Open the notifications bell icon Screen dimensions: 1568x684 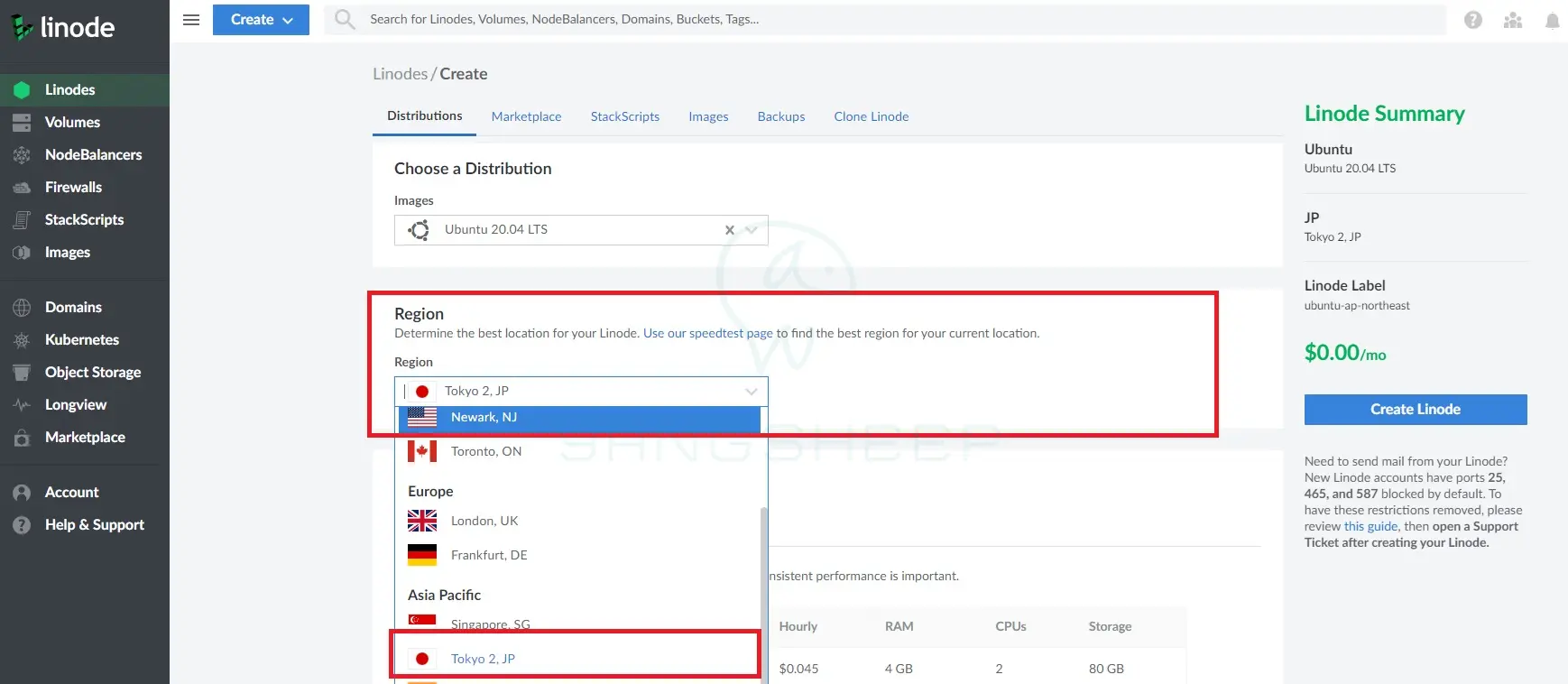pyautogui.click(x=1552, y=20)
